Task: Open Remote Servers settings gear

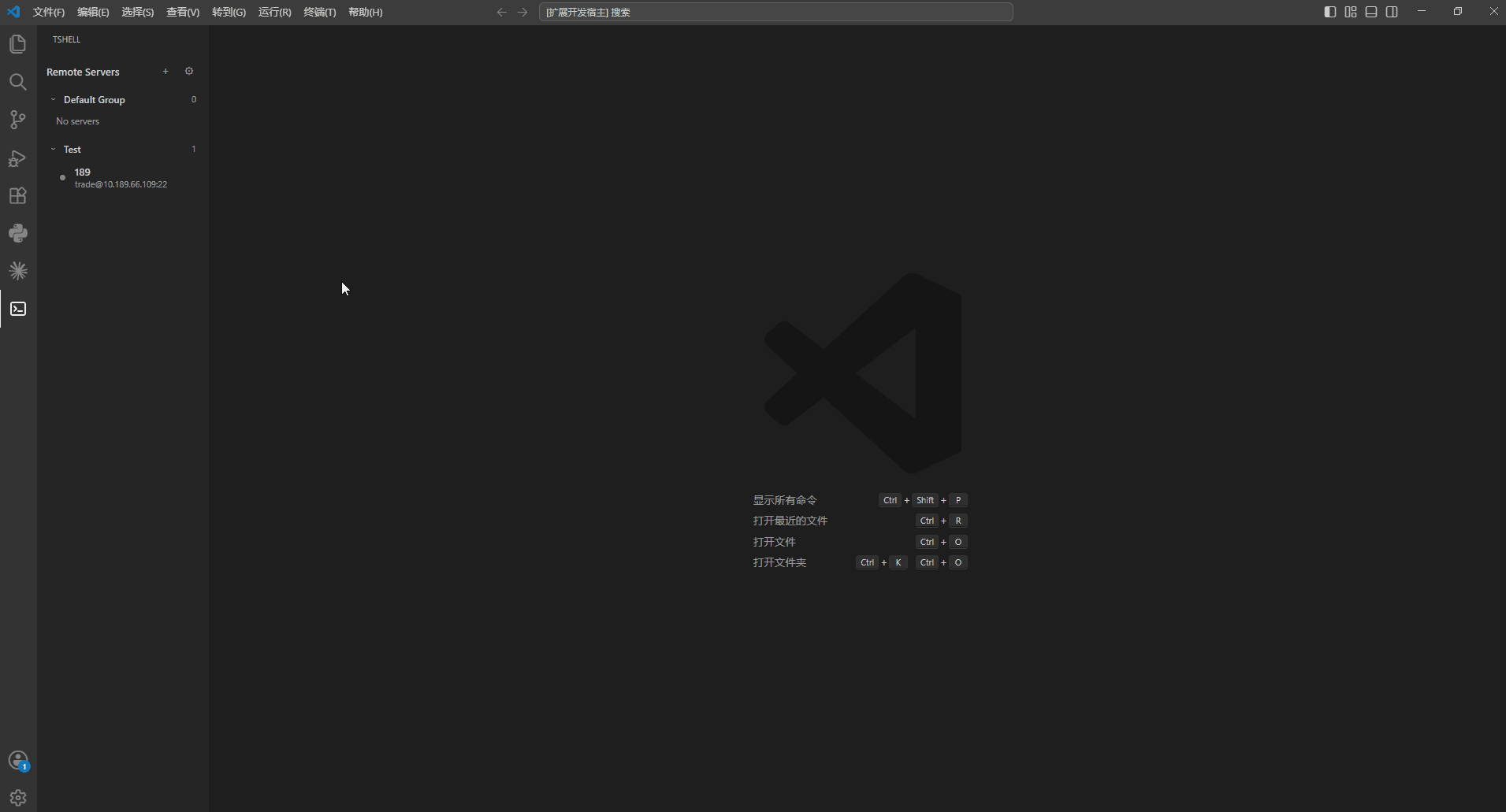Action: pyautogui.click(x=189, y=72)
